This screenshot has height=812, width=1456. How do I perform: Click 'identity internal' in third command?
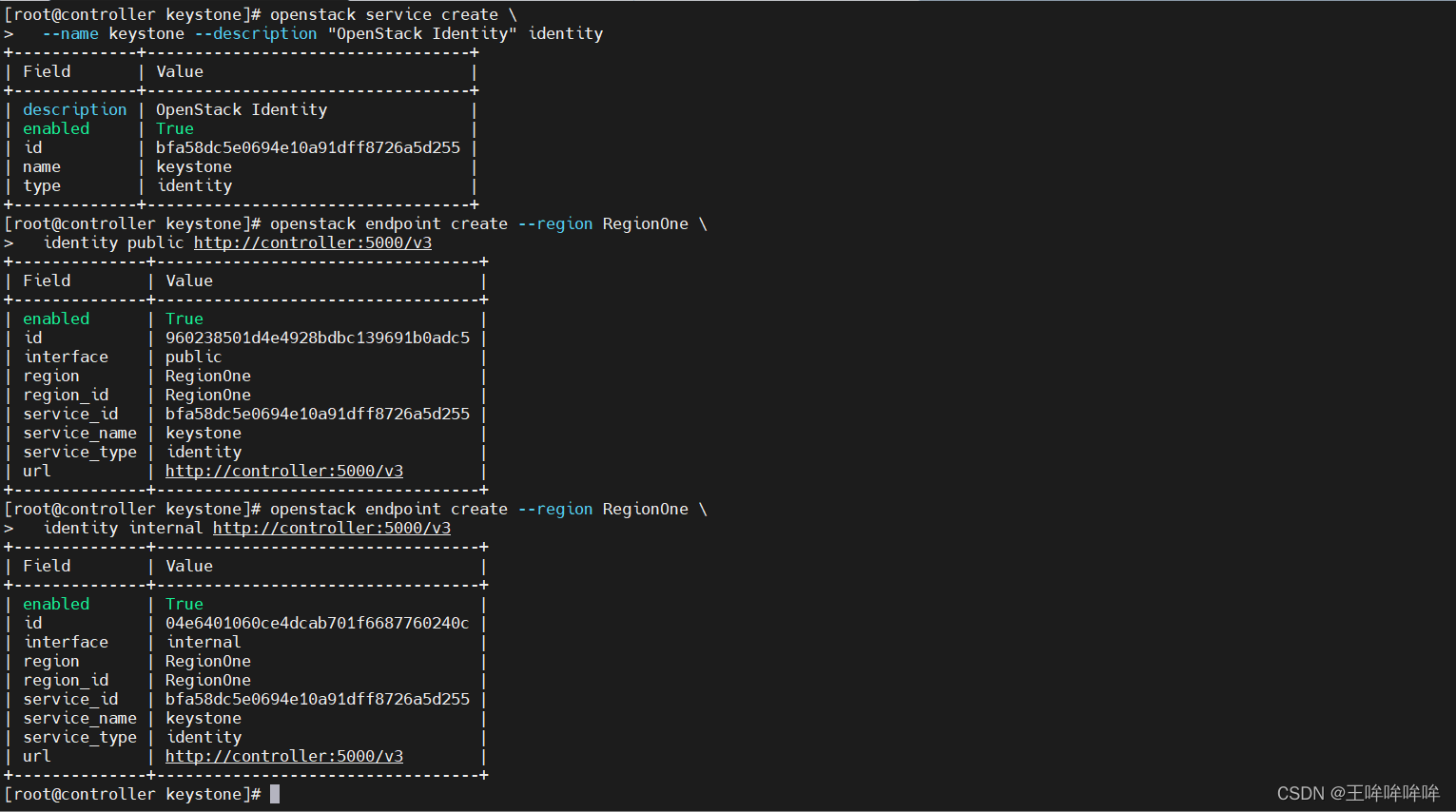click(123, 528)
